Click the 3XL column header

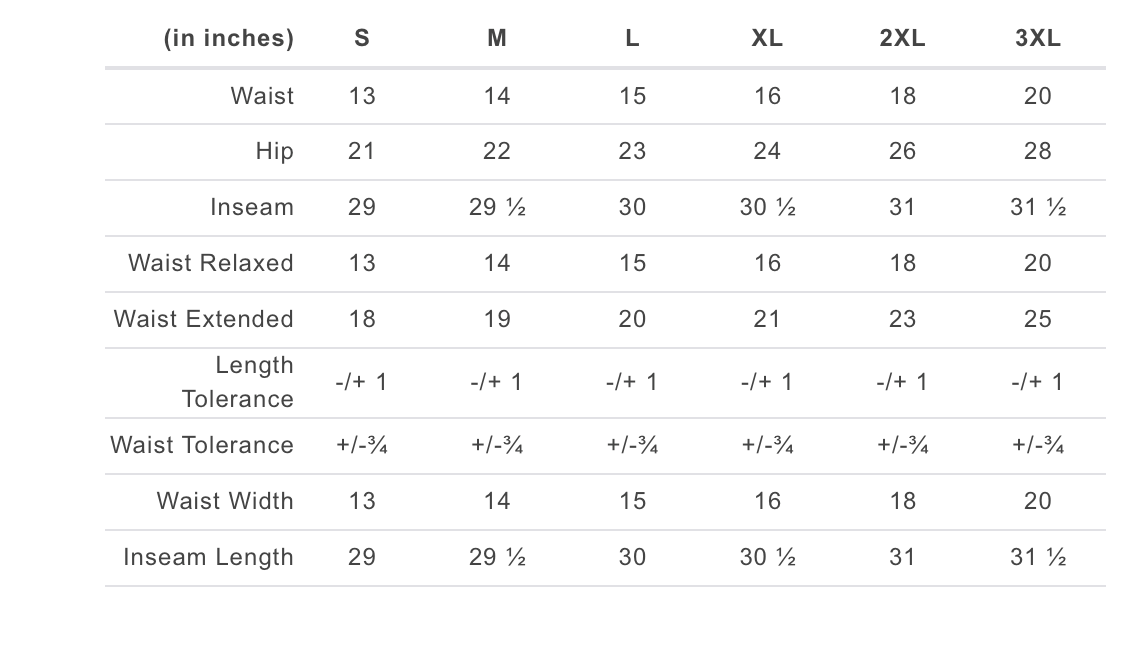coord(1038,38)
